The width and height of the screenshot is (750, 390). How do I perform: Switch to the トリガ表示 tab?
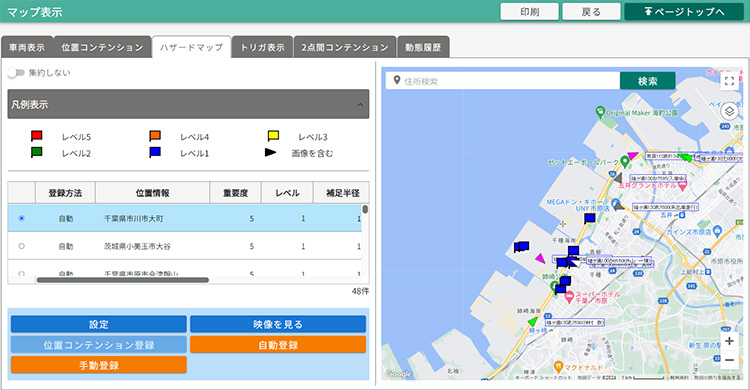click(x=262, y=47)
